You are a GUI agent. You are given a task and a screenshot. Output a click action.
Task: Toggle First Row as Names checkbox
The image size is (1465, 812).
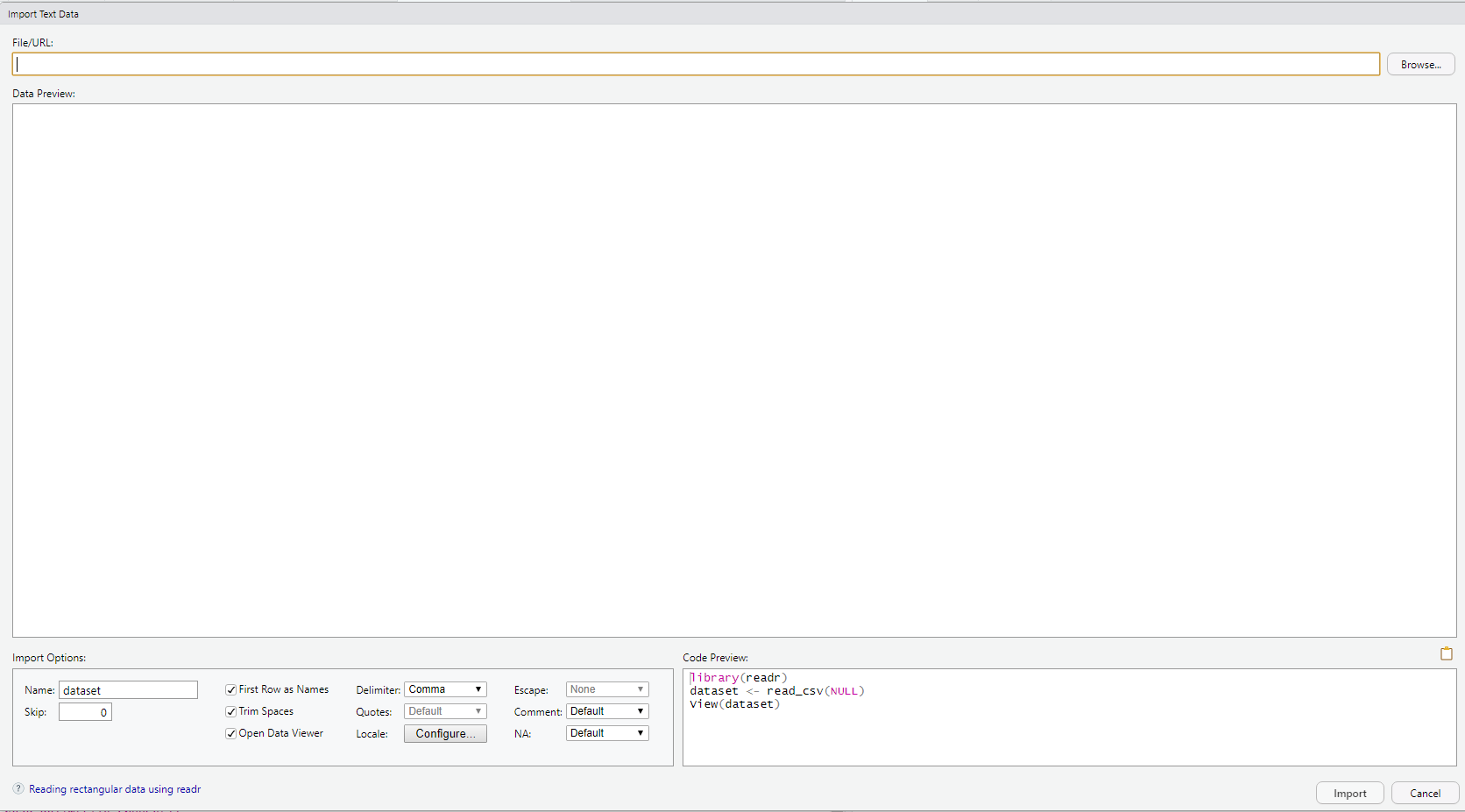click(231, 690)
